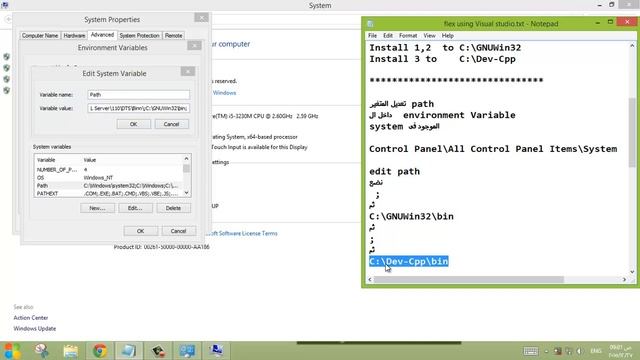Image resolution: width=640 pixels, height=360 pixels.
Task: Switch to the Notepad taskbar icon
Action: [129, 351]
